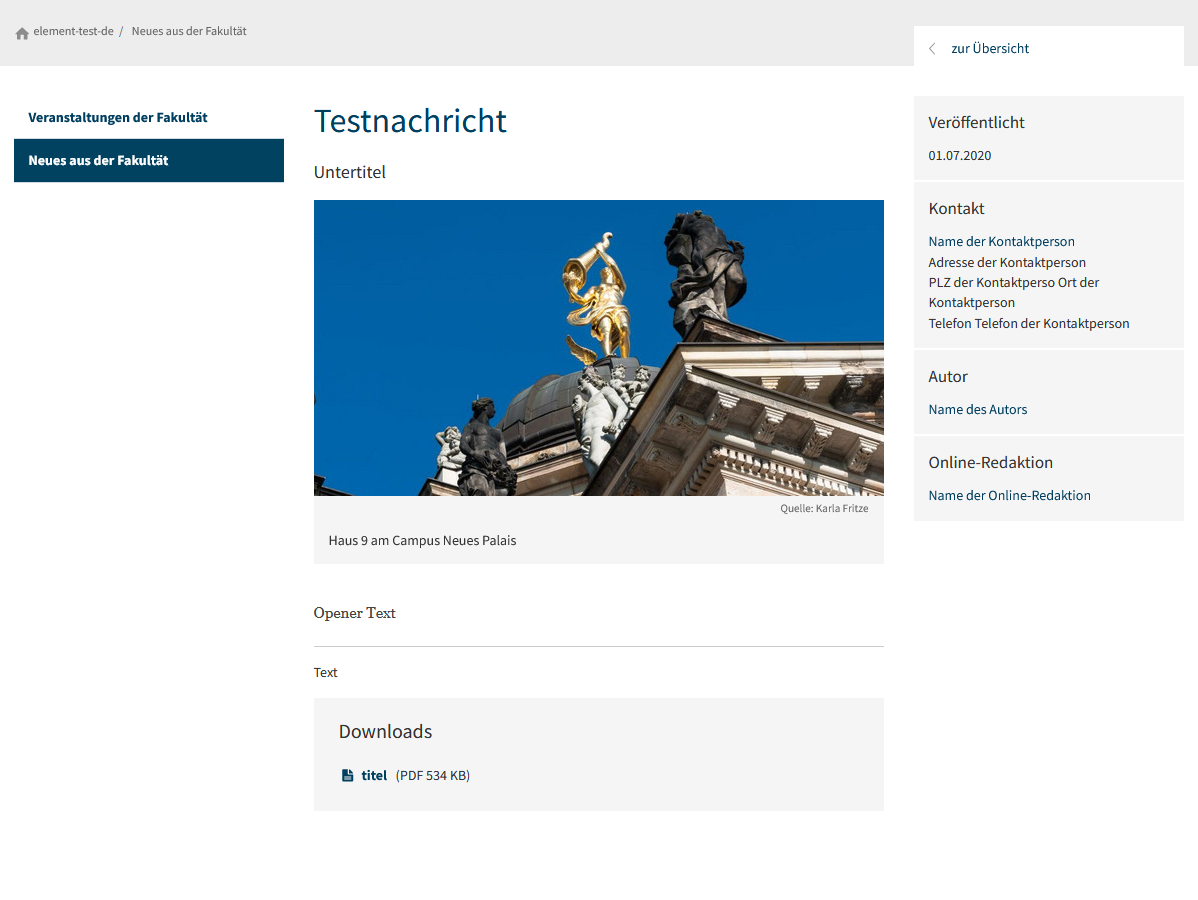Image resolution: width=1198 pixels, height=900 pixels.
Task: Click the Neues Palais building photo
Action: [x=598, y=347]
